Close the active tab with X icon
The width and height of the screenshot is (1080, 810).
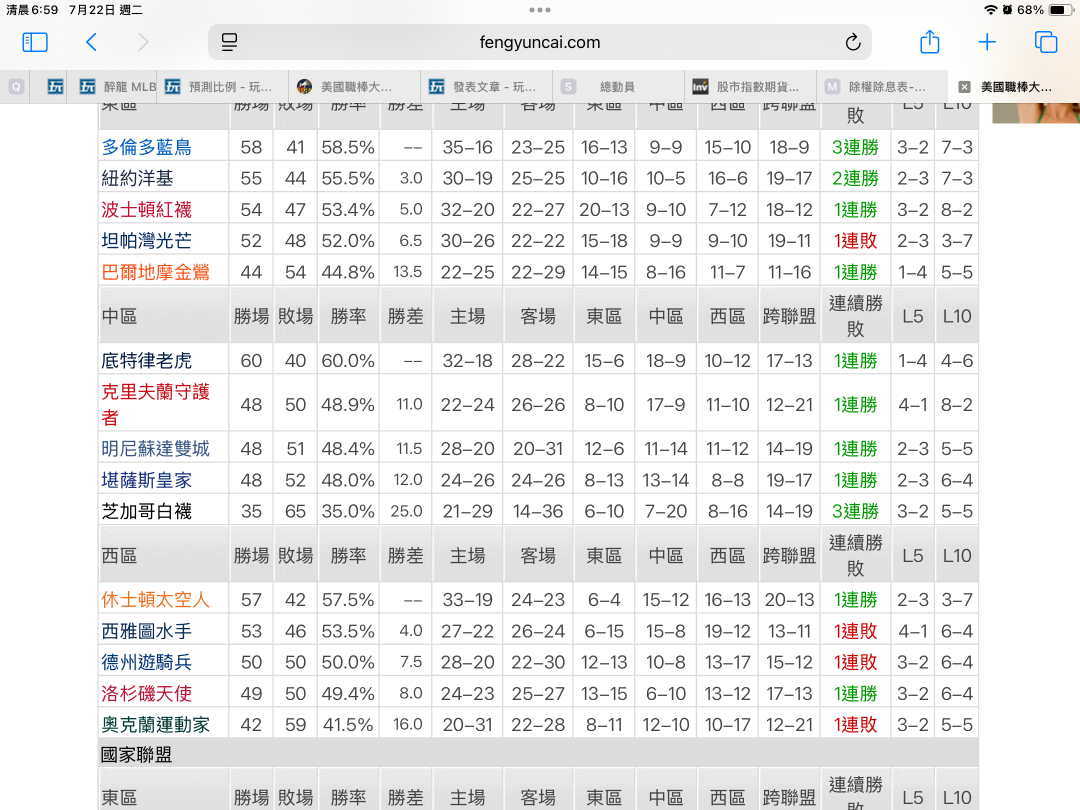pyautogui.click(x=964, y=87)
